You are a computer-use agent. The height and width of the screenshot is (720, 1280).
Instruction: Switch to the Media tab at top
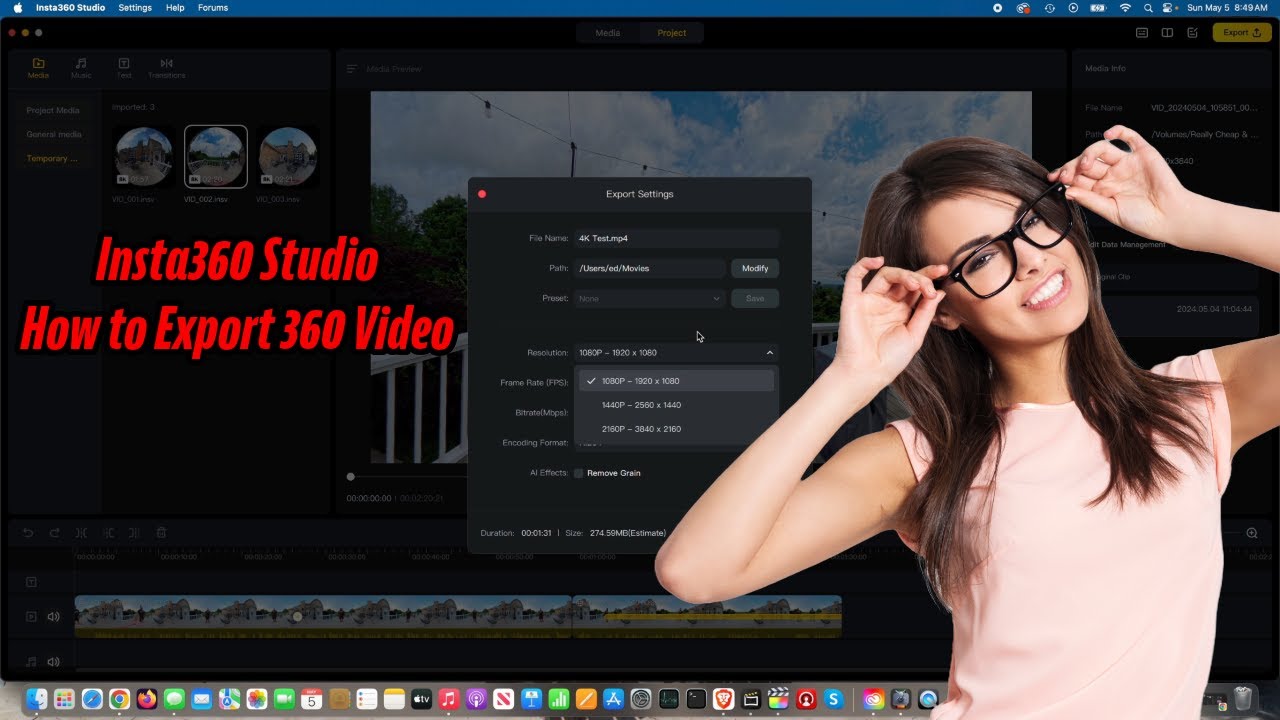pos(608,33)
